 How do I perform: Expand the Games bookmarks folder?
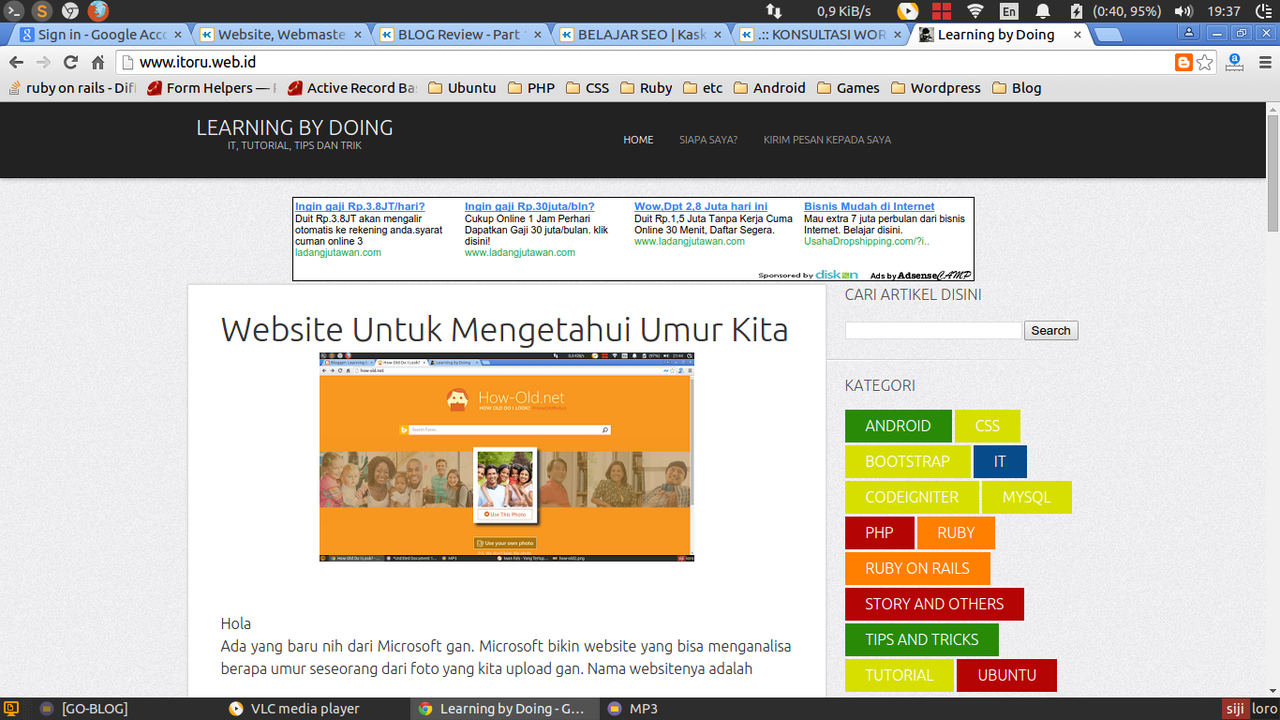848,88
